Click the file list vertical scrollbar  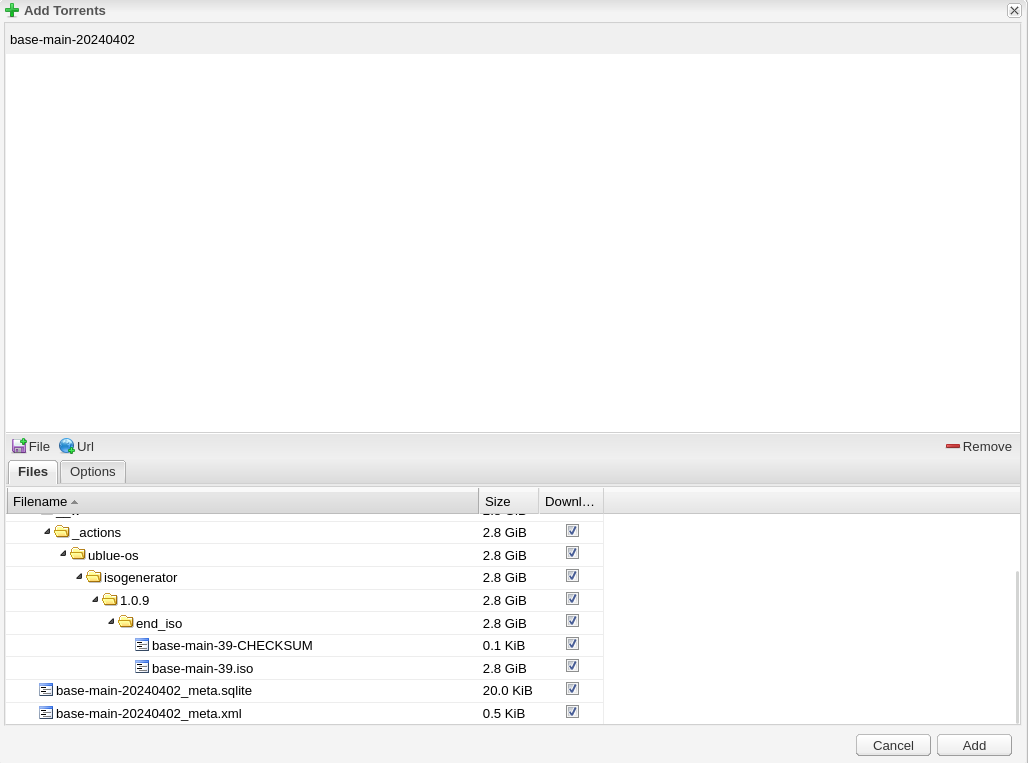[x=1018, y=646]
